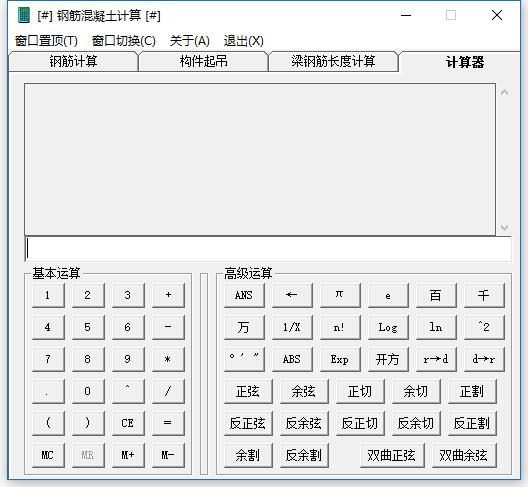Viewport: 528px width, 487px height.
Task: Insert the pi constant symbol
Action: [x=340, y=295]
